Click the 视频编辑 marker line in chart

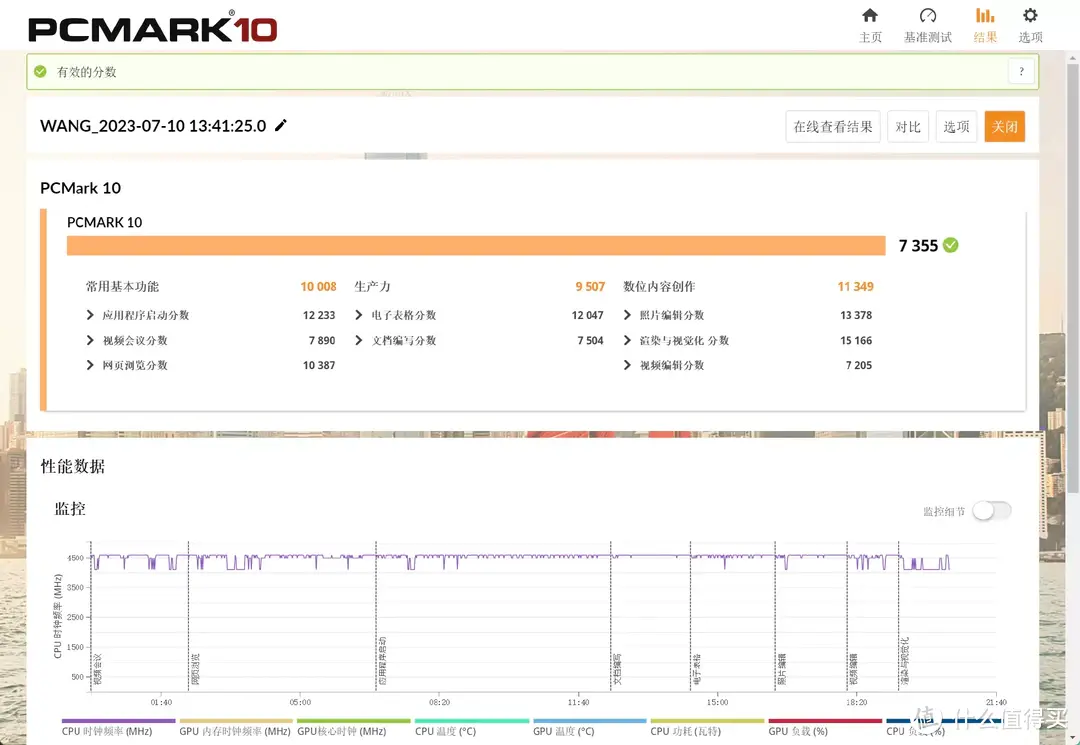coord(847,616)
